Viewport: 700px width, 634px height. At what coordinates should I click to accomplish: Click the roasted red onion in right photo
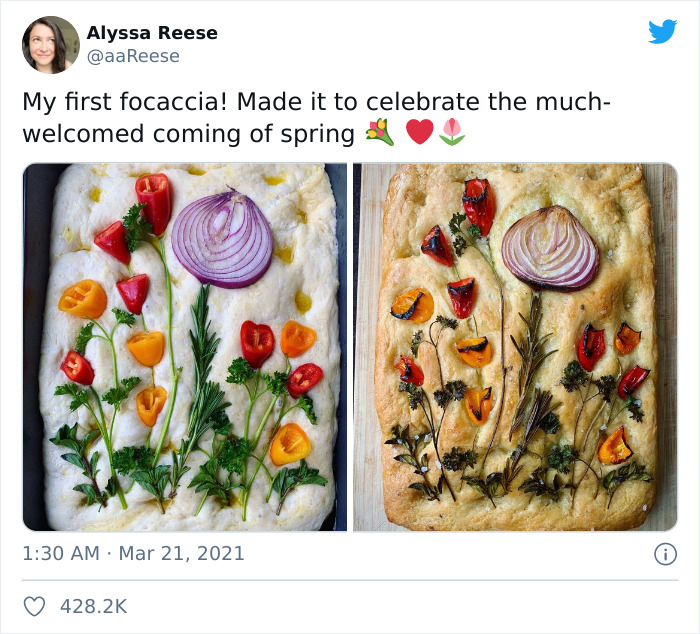(550, 248)
